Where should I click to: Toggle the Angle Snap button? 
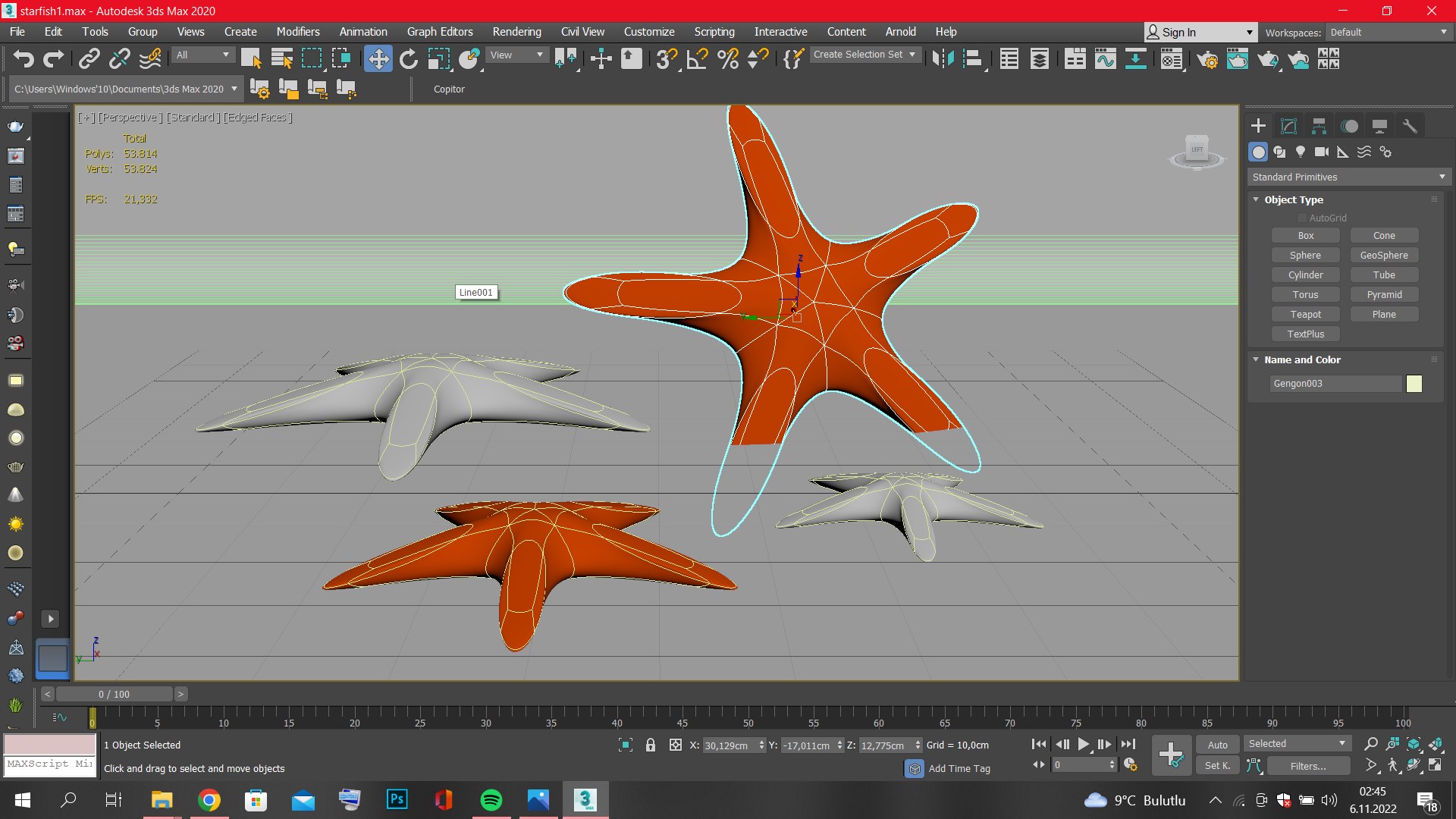tap(697, 58)
